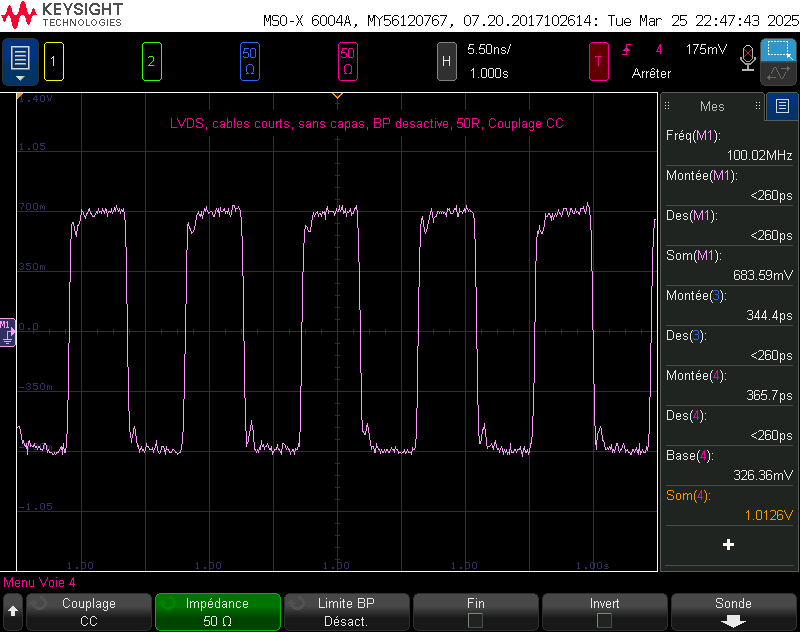This screenshot has width=800, height=632.
Task: Open the Trigger T settings
Action: click(x=598, y=62)
